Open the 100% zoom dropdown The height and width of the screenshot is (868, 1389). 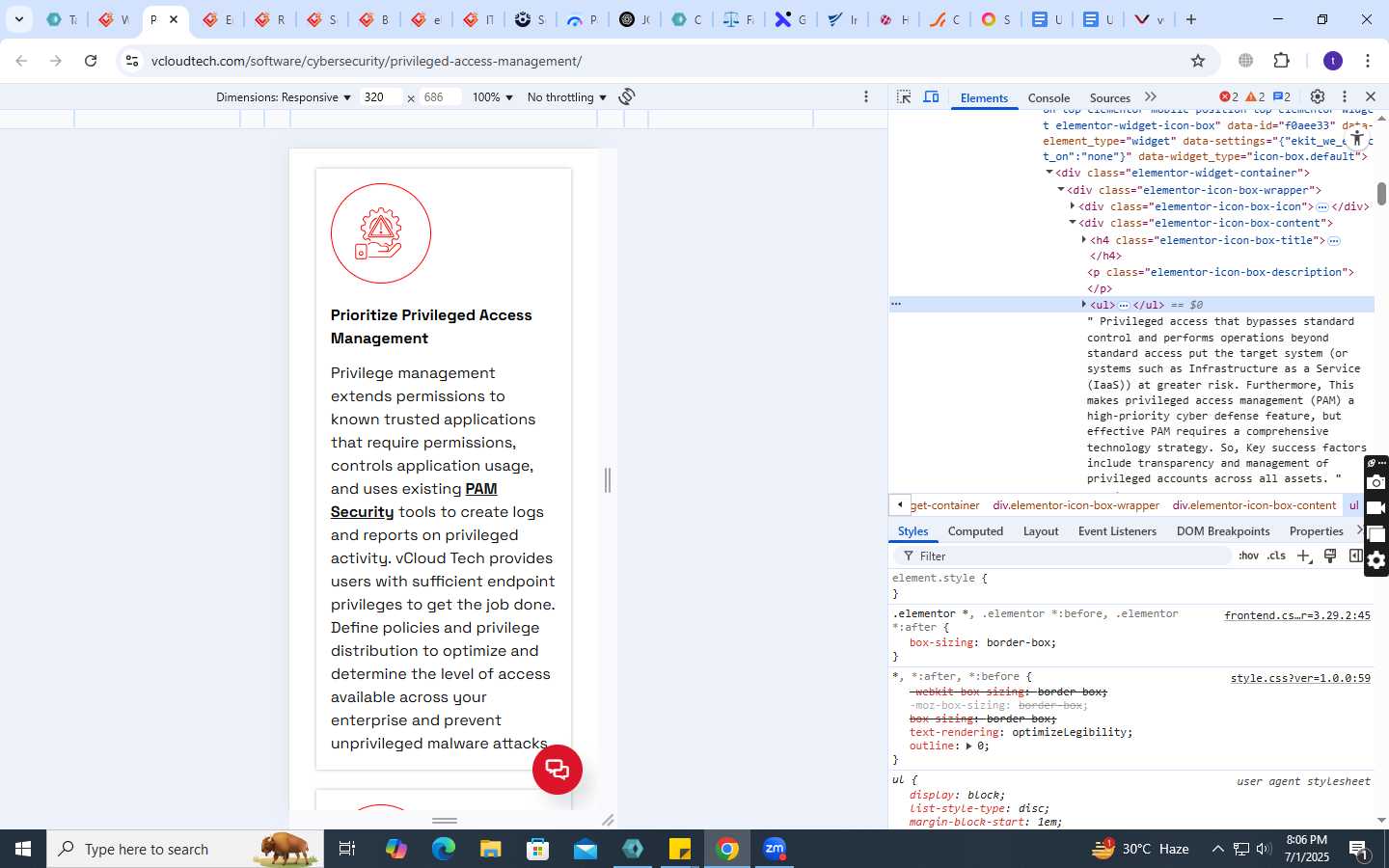click(x=492, y=97)
